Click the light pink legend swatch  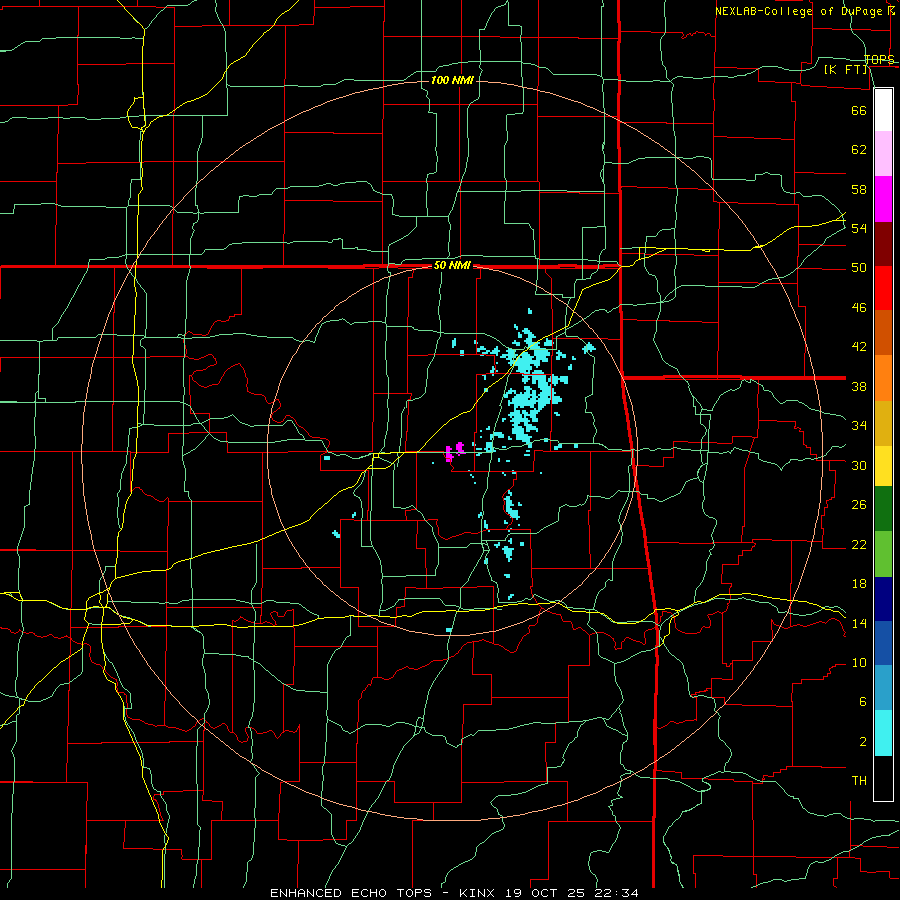[883, 154]
